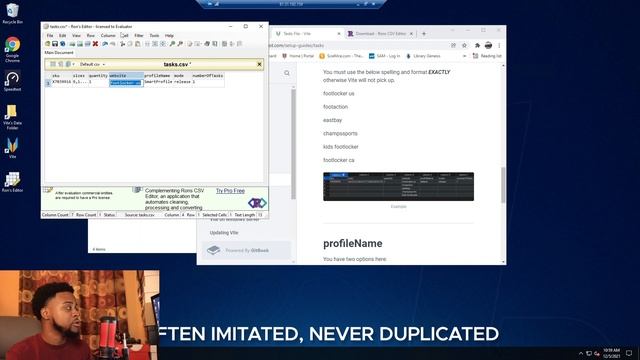Image resolution: width=640 pixels, height=360 pixels.
Task: Open the Tools menu in Ron's Editor
Action: tap(154, 36)
